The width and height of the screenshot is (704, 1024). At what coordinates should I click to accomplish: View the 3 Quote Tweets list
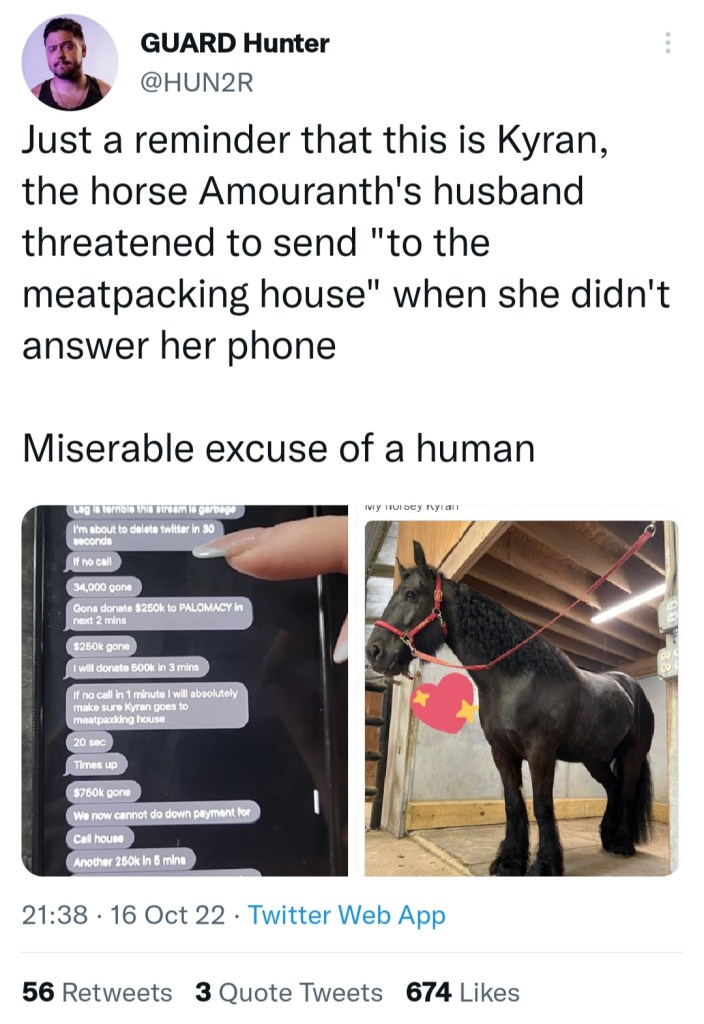tap(289, 993)
